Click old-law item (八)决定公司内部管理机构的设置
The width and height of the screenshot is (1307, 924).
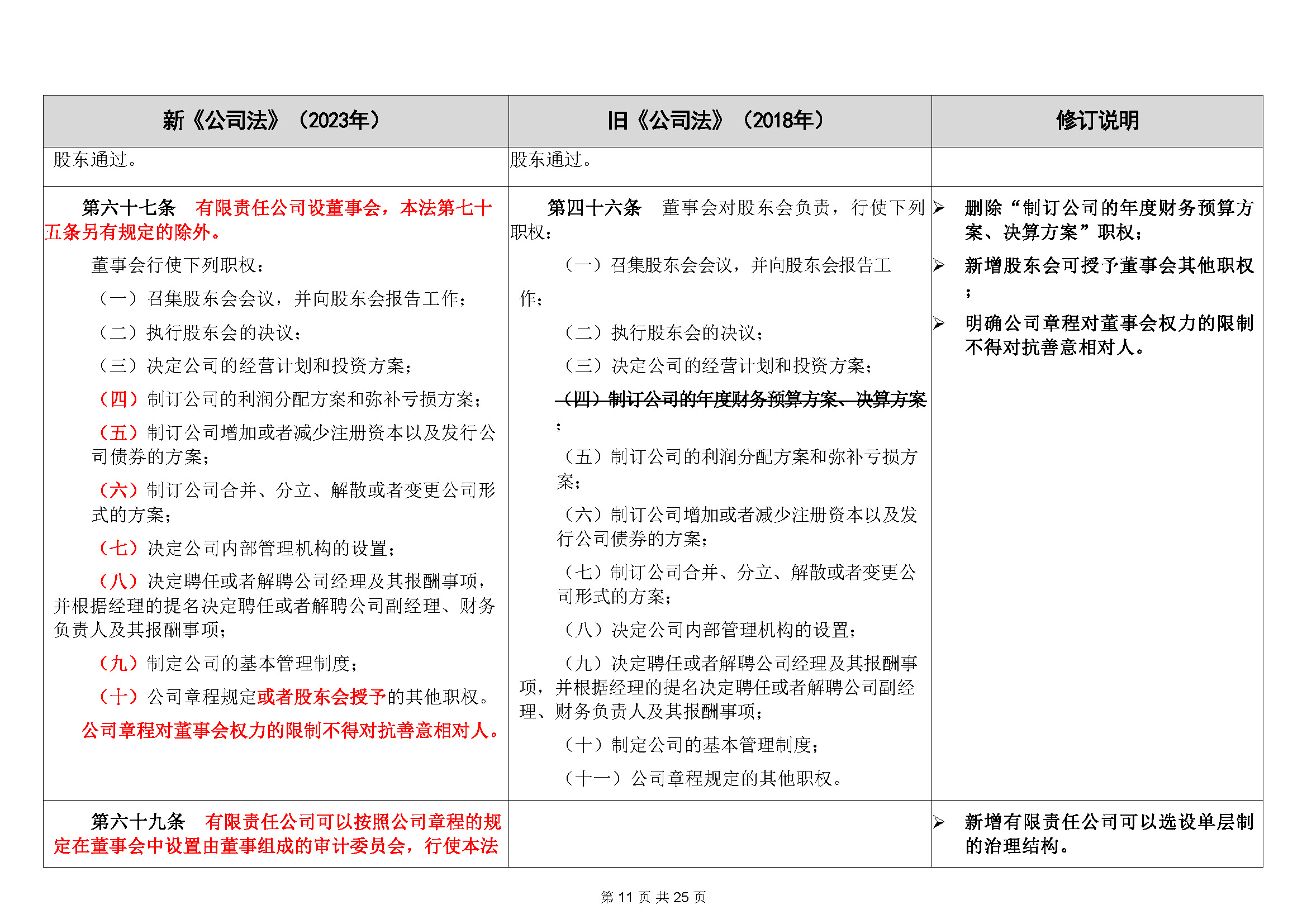[x=709, y=630]
